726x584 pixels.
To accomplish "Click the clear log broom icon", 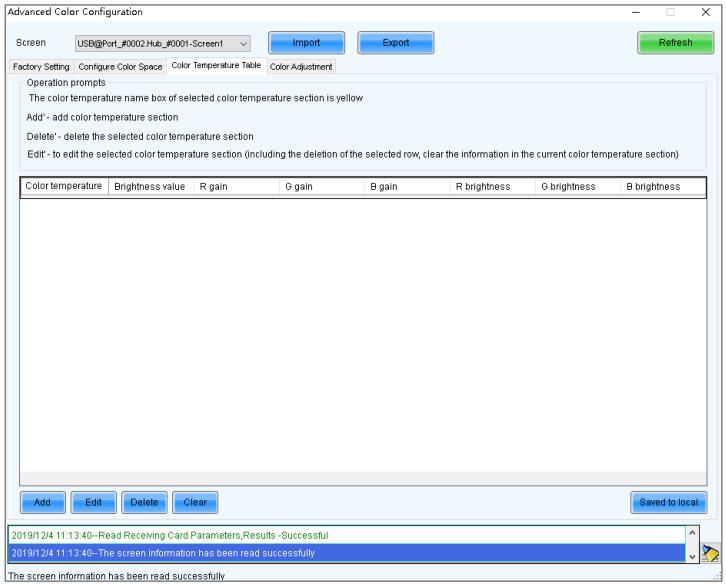I will pyautogui.click(x=710, y=553).
